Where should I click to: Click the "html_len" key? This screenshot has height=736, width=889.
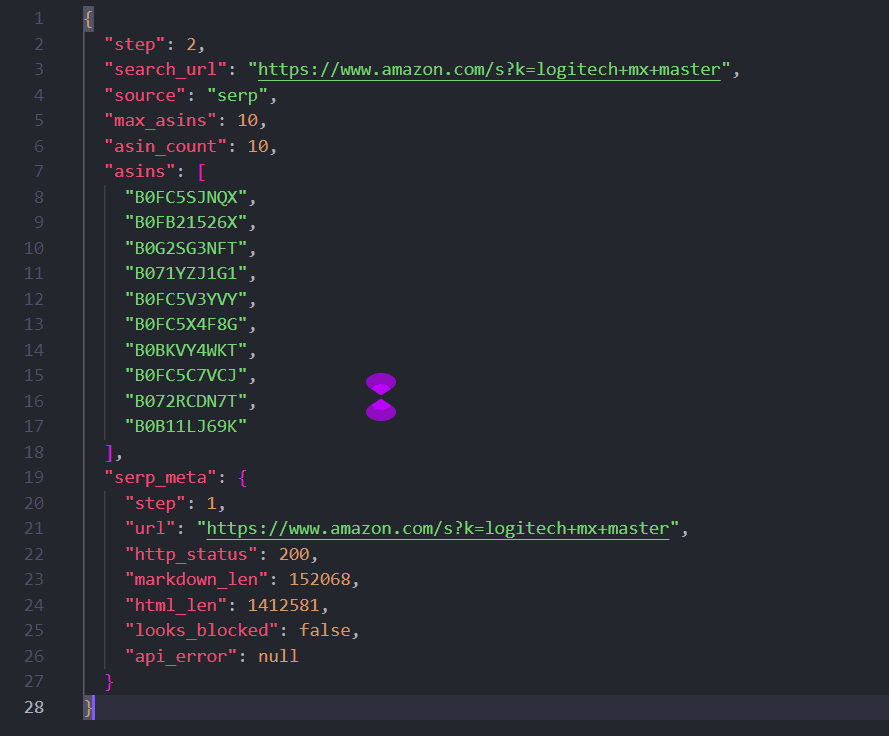coord(176,606)
